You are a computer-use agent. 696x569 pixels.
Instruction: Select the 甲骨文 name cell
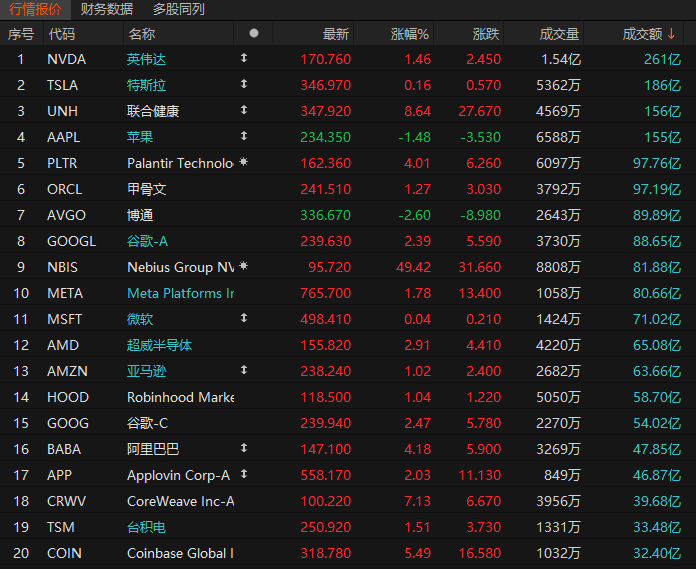tap(146, 189)
